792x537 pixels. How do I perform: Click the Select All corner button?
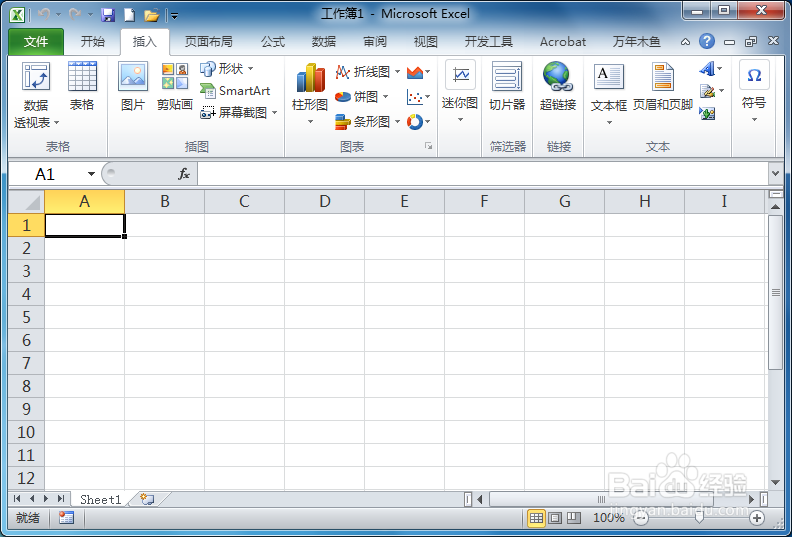(x=27, y=202)
